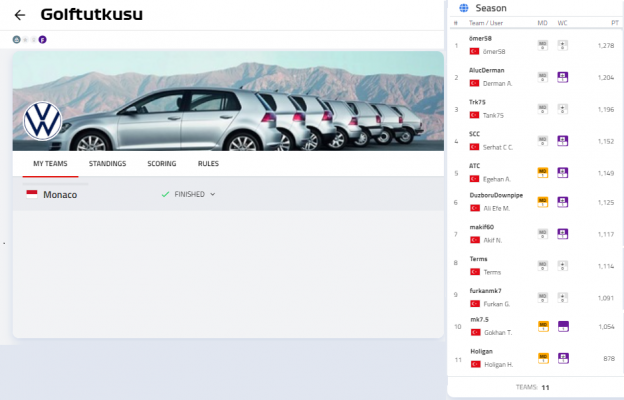The width and height of the screenshot is (624, 400).
Task: Open team Terms in standings
Action: point(478,259)
